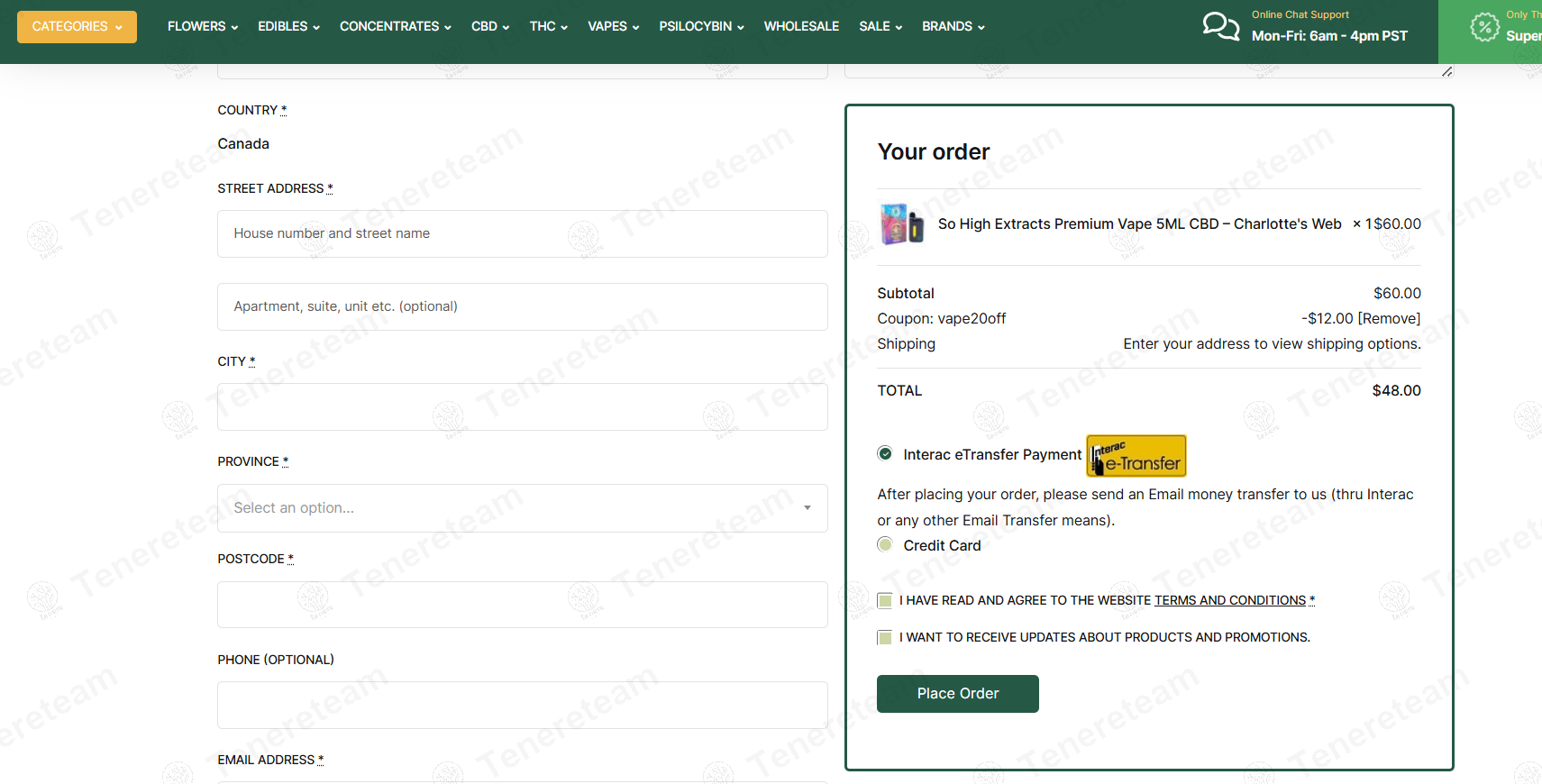The image size is (1542, 784).
Task: Open the Province select dropdown
Action: click(x=523, y=508)
